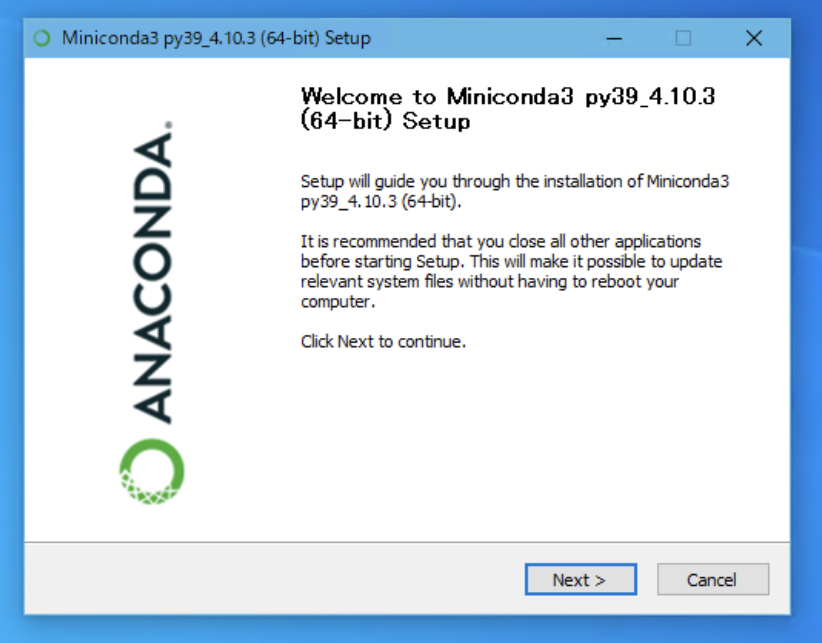Click the registered trademark dot above ANACONDA

pyautogui.click(x=168, y=125)
